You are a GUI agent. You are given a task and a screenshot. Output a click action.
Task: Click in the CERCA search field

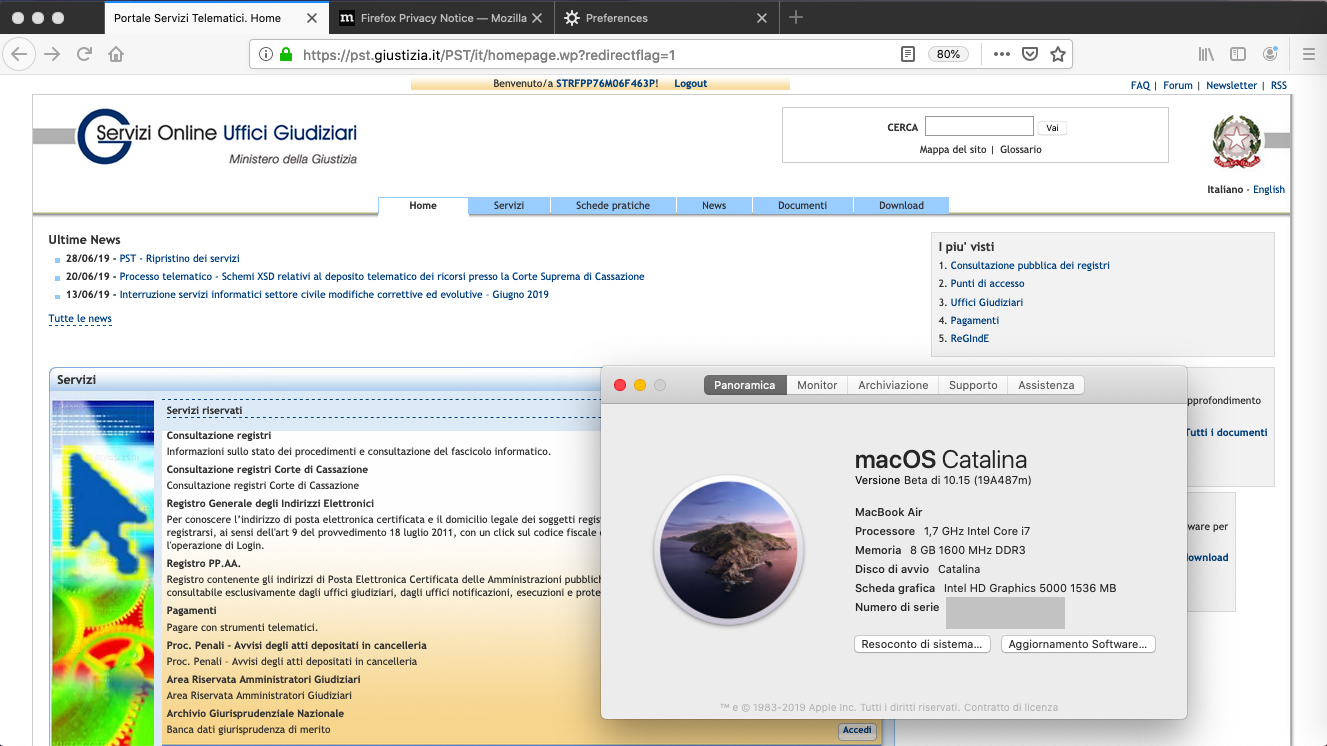pyautogui.click(x=979, y=126)
